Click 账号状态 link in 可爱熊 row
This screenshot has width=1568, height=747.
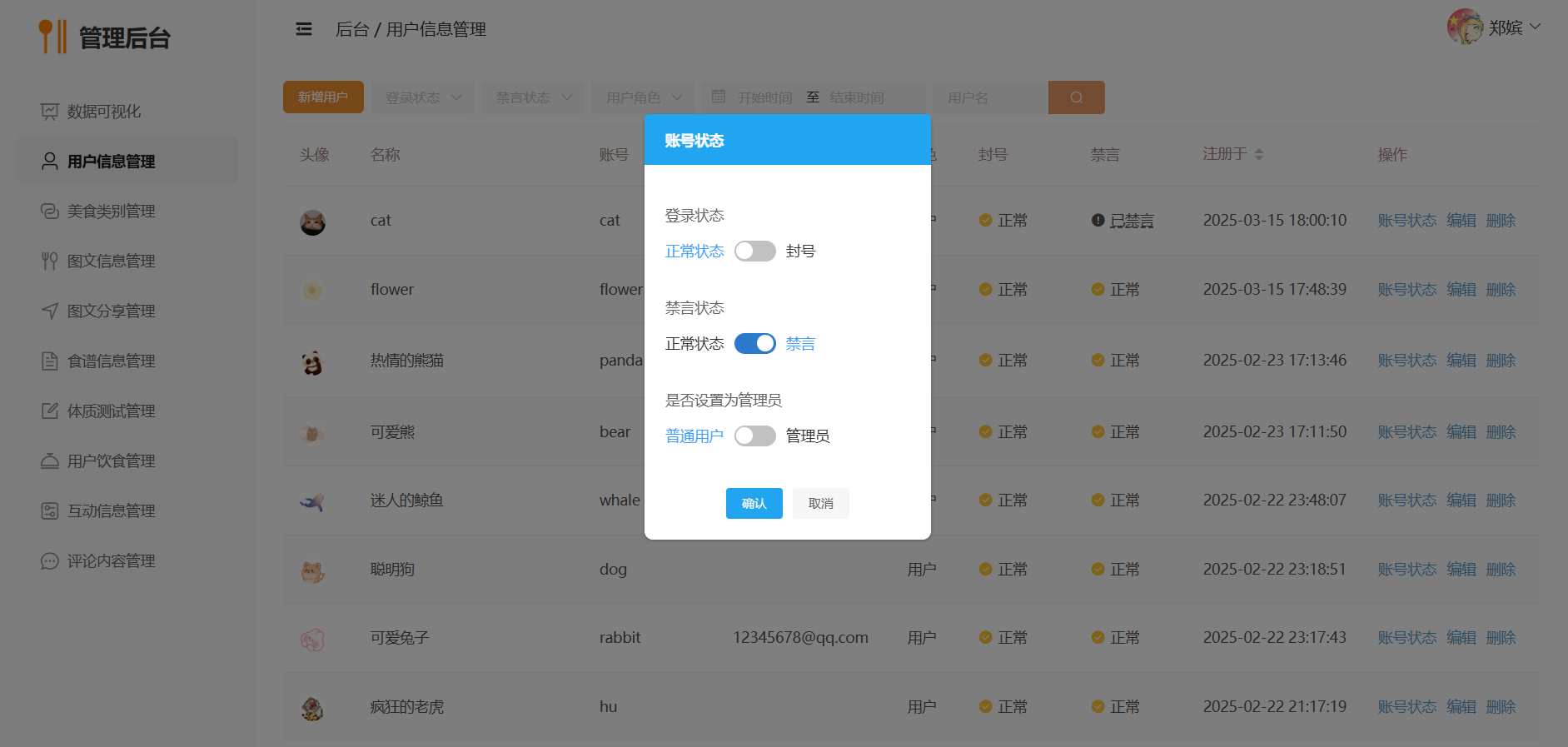[1407, 432]
